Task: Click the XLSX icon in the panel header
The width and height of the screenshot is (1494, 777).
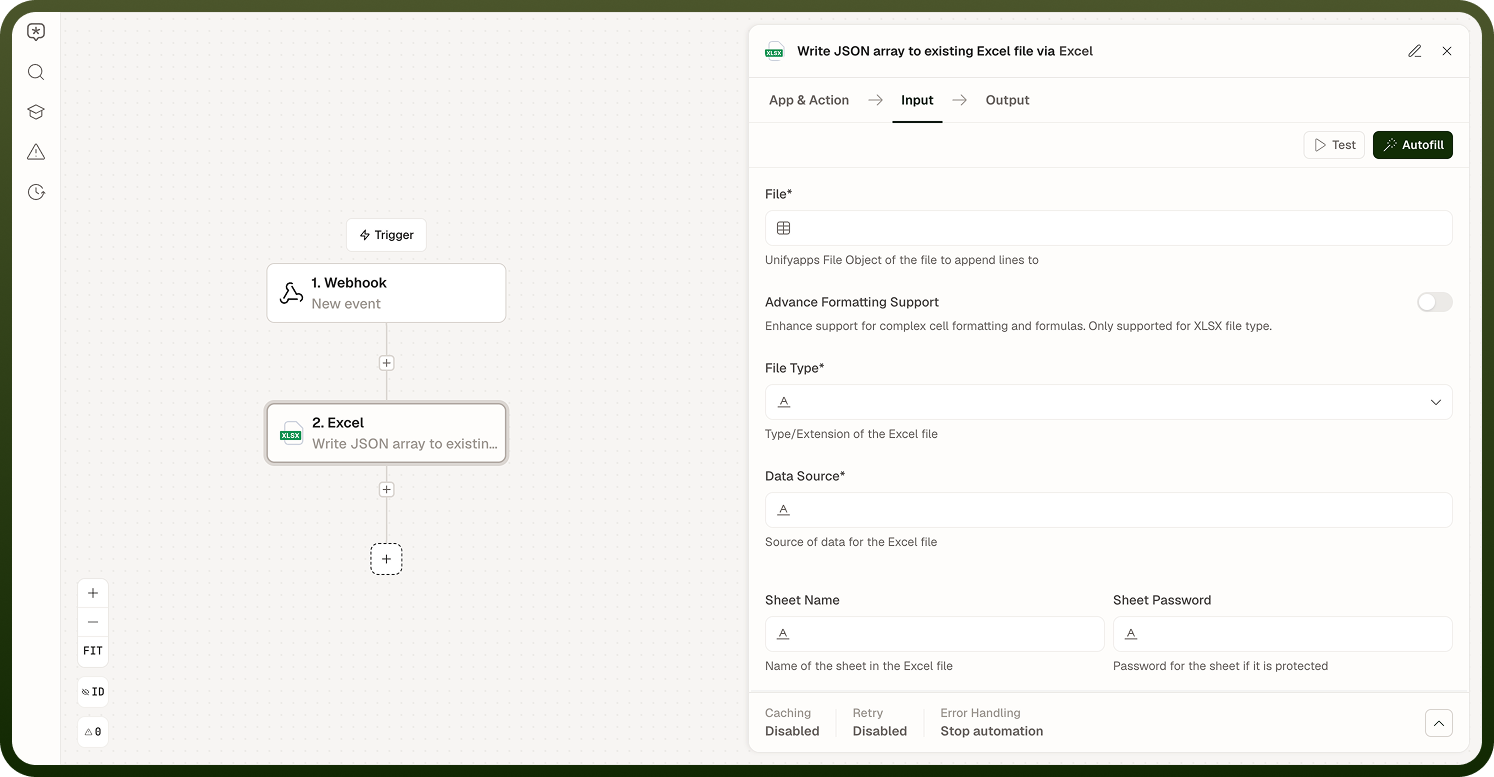Action: [774, 51]
